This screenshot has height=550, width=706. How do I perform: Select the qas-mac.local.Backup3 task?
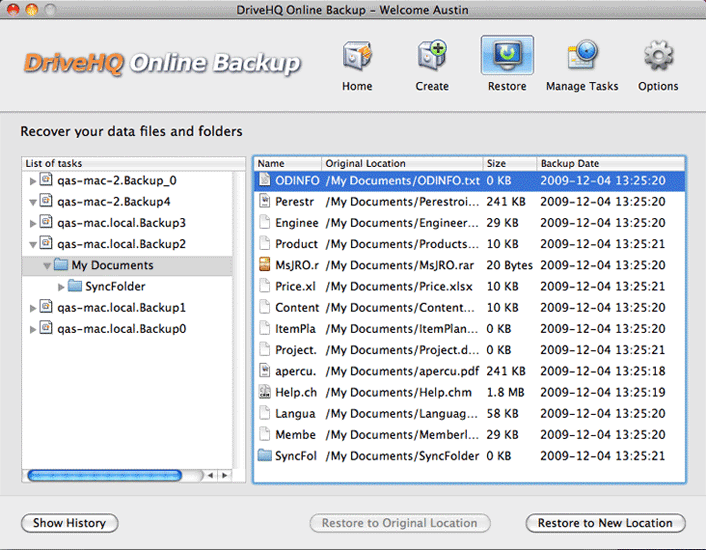tap(121, 223)
